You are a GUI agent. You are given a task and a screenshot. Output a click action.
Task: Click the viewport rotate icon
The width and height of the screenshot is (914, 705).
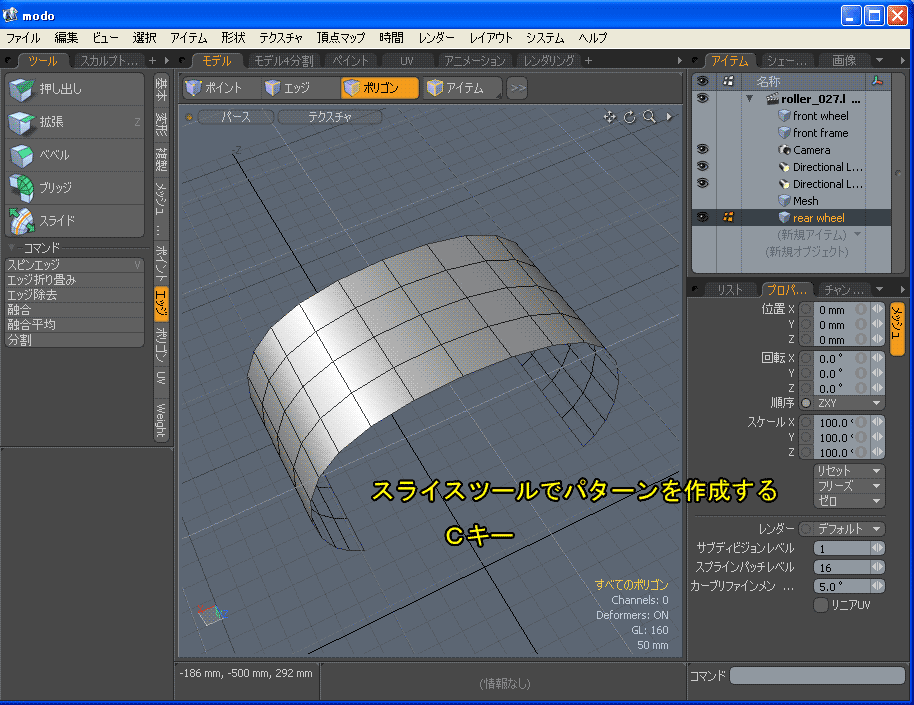coord(630,117)
